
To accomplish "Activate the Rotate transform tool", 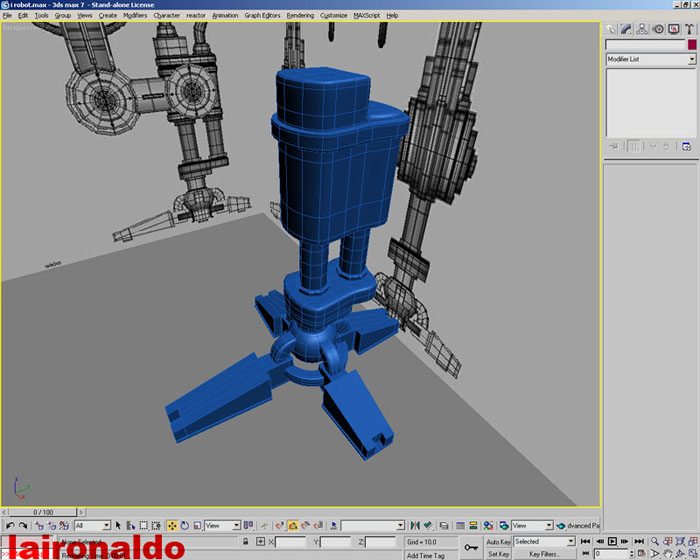I will [x=185, y=525].
